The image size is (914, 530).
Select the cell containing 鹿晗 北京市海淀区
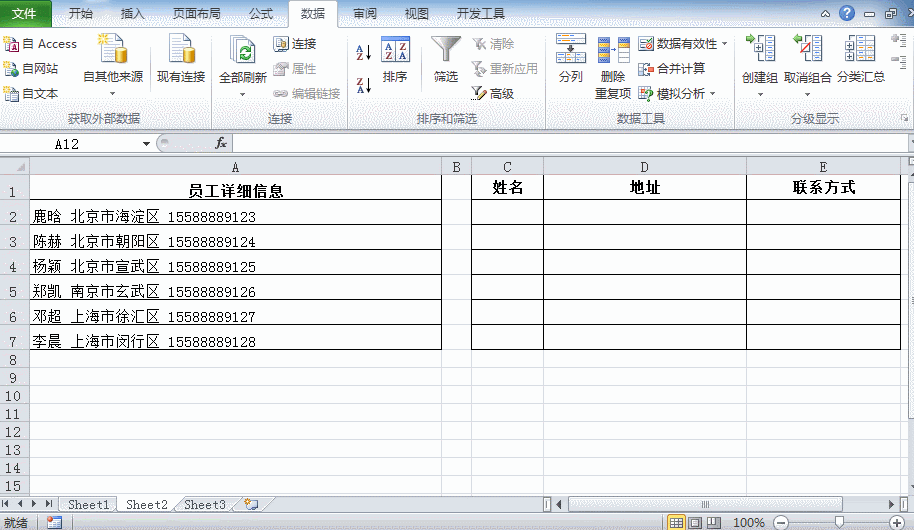[x=235, y=213]
